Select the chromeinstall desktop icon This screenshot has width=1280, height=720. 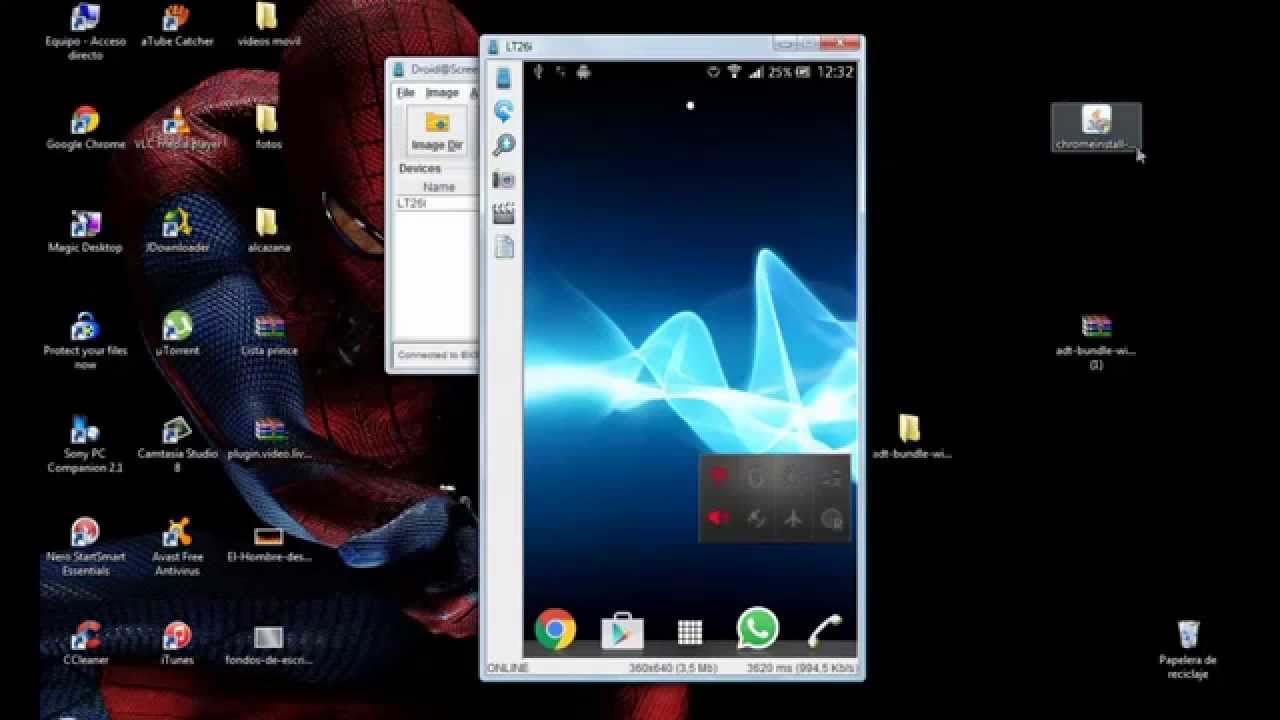(1096, 128)
